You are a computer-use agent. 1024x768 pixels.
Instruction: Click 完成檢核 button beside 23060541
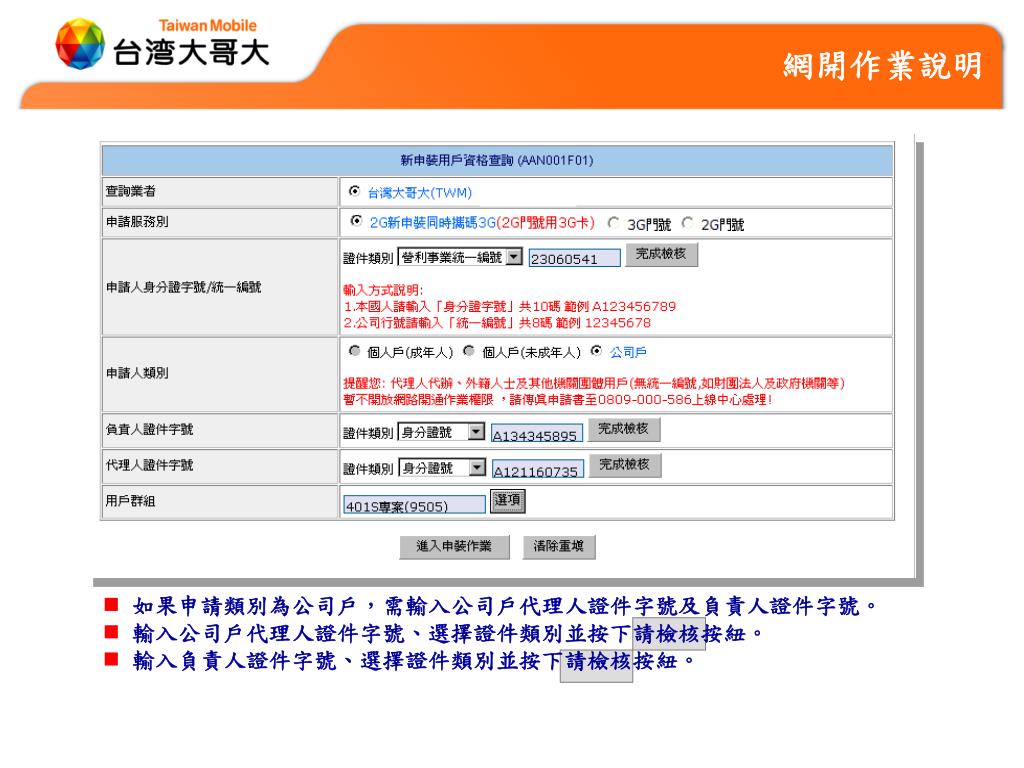pyautogui.click(x=662, y=255)
